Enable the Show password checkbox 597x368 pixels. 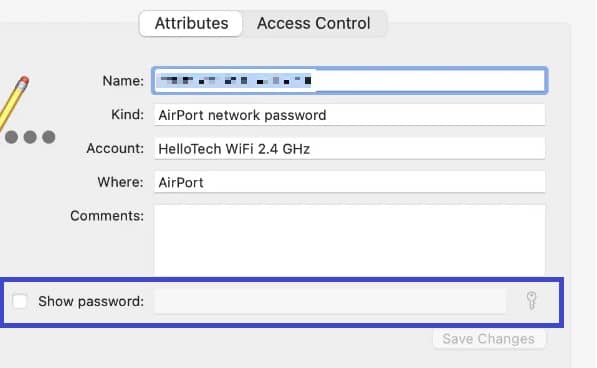coord(19,301)
